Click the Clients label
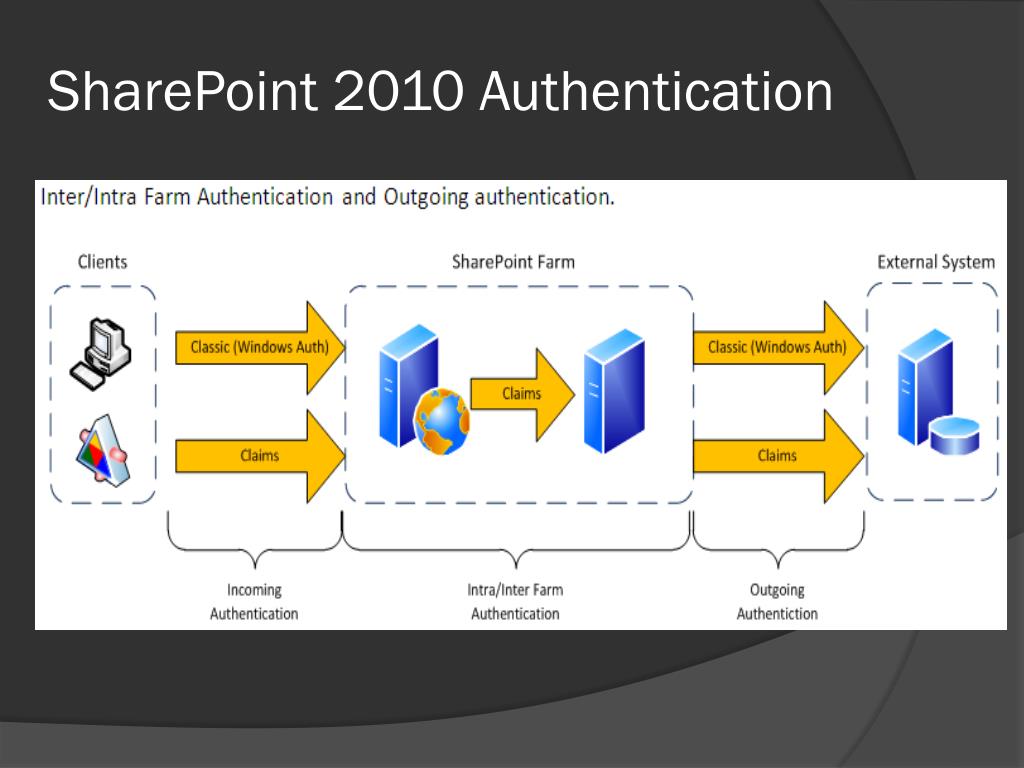Screen dimensions: 1024x768 pyautogui.click(x=103, y=262)
